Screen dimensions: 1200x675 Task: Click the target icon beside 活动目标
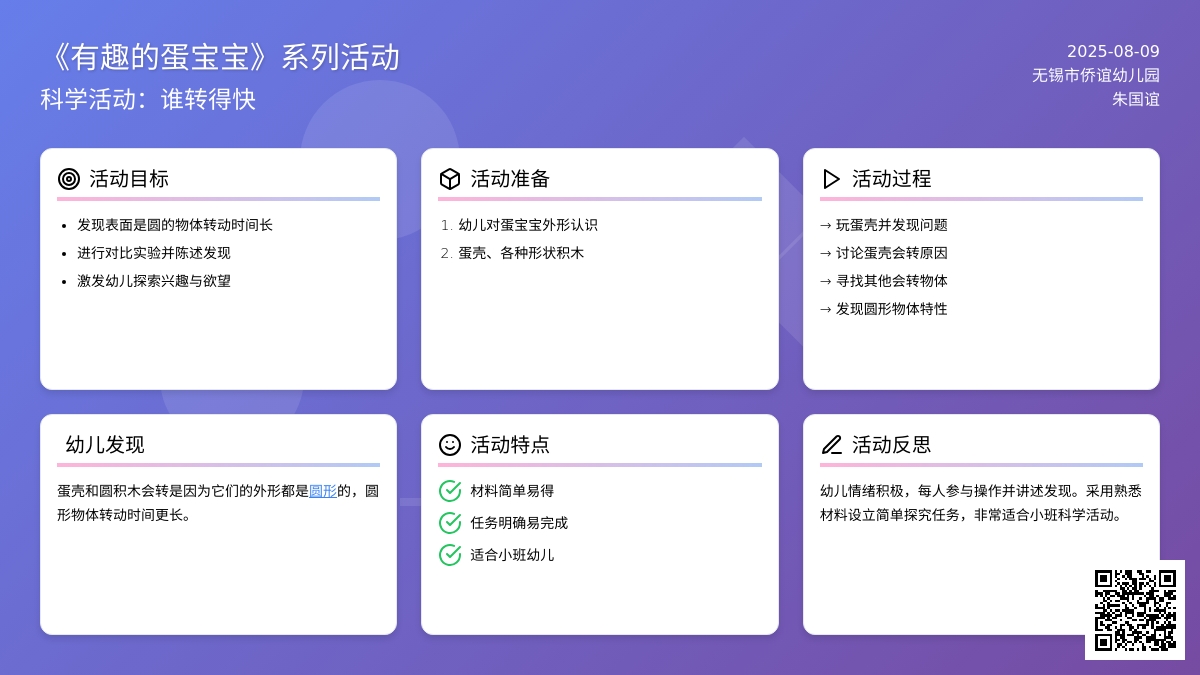click(x=69, y=179)
